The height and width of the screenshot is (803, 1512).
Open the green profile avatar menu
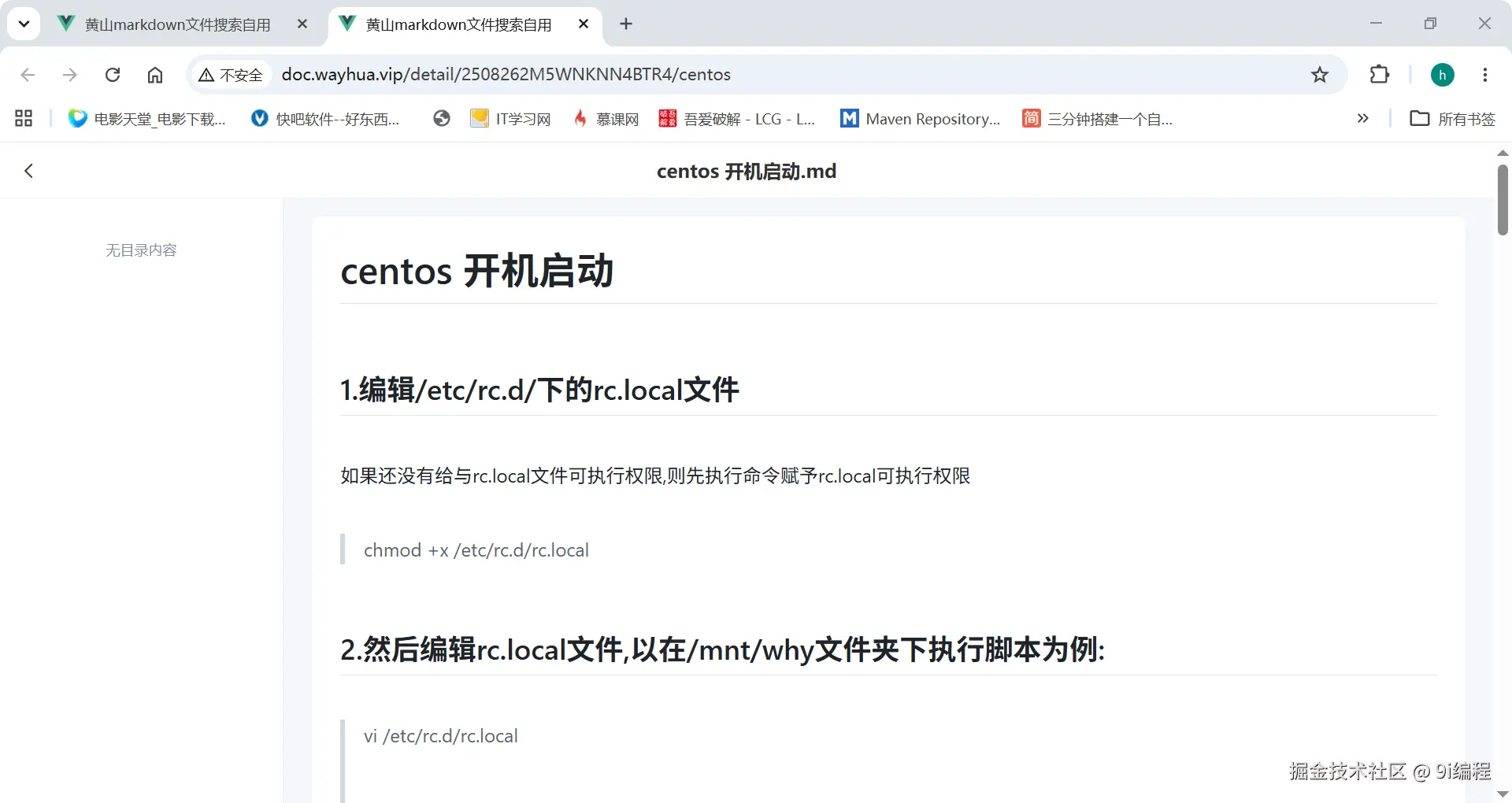[x=1443, y=75]
